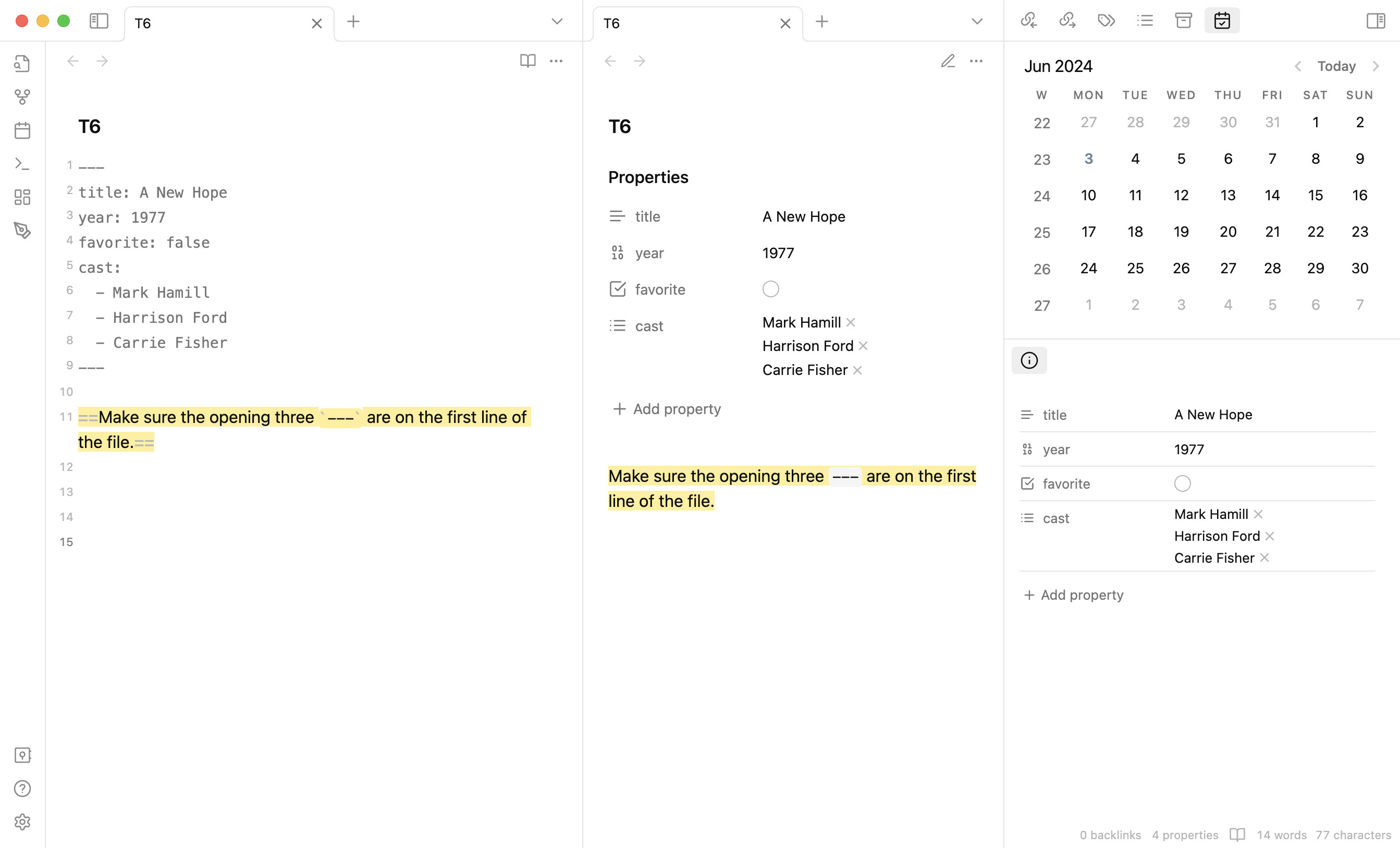Remove Mark Hamill from cast in middle pane
The height and width of the screenshot is (848, 1400).
pos(851,322)
